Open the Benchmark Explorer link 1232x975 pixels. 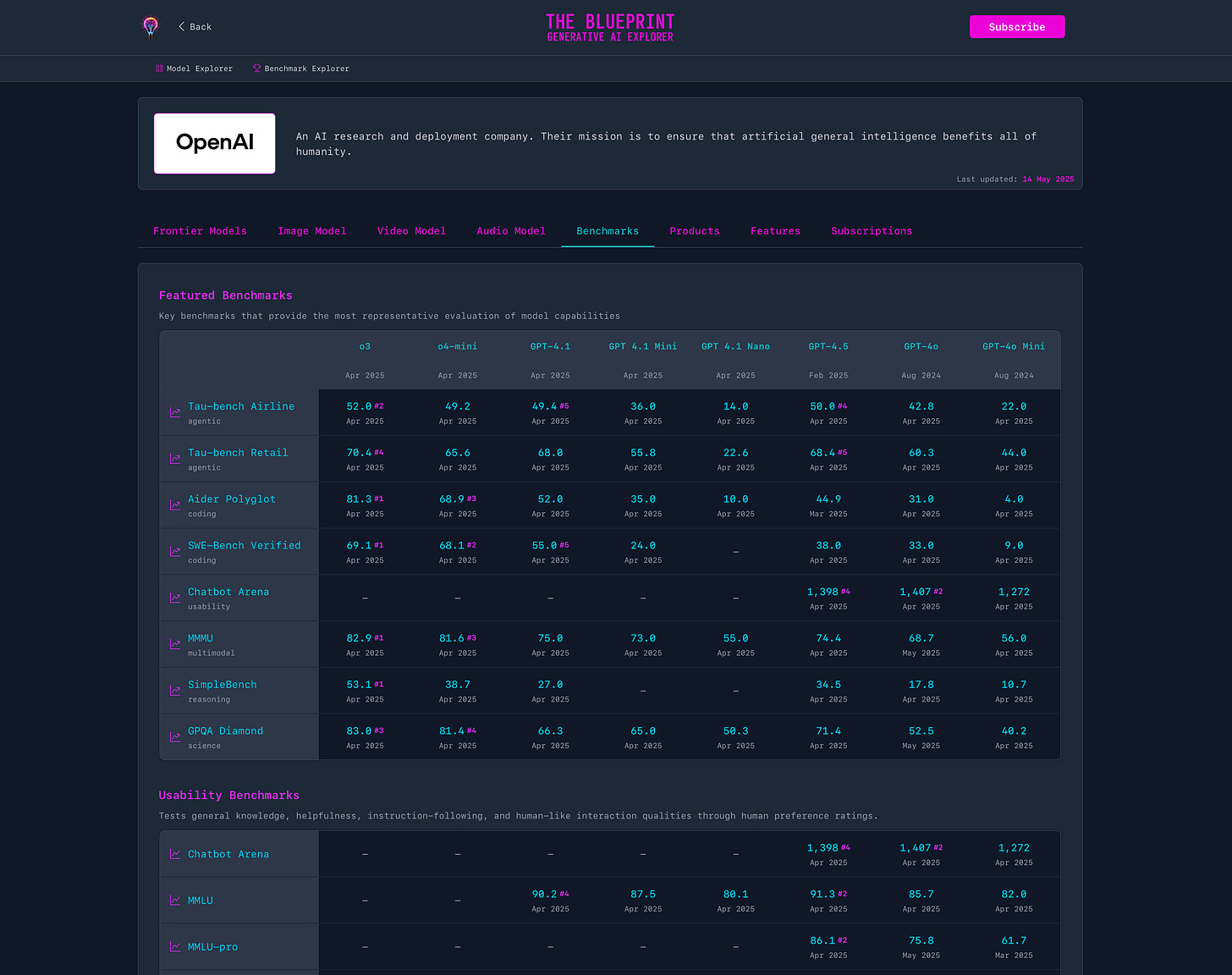point(301,69)
